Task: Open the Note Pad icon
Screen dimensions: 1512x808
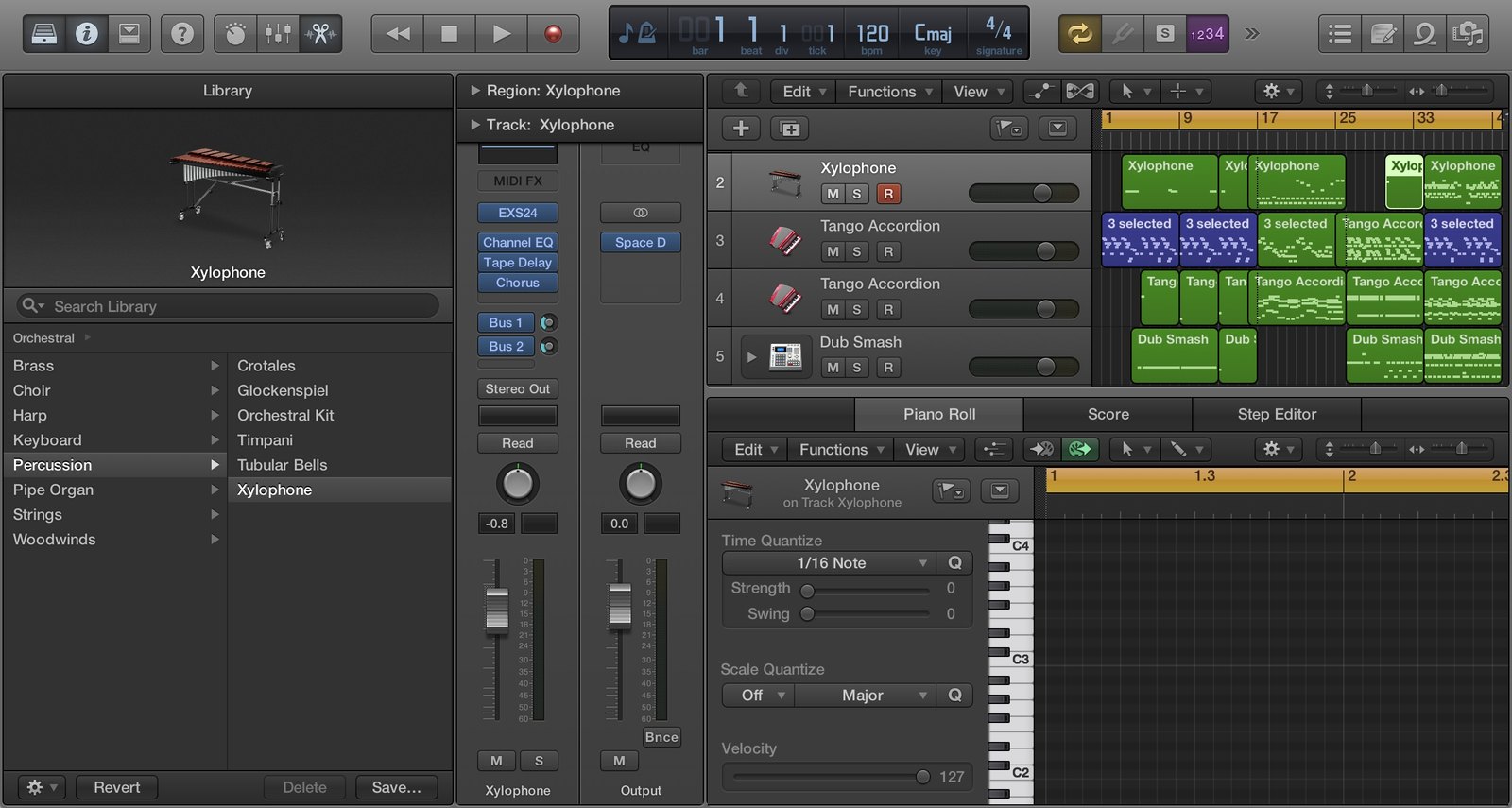Action: [1383, 34]
